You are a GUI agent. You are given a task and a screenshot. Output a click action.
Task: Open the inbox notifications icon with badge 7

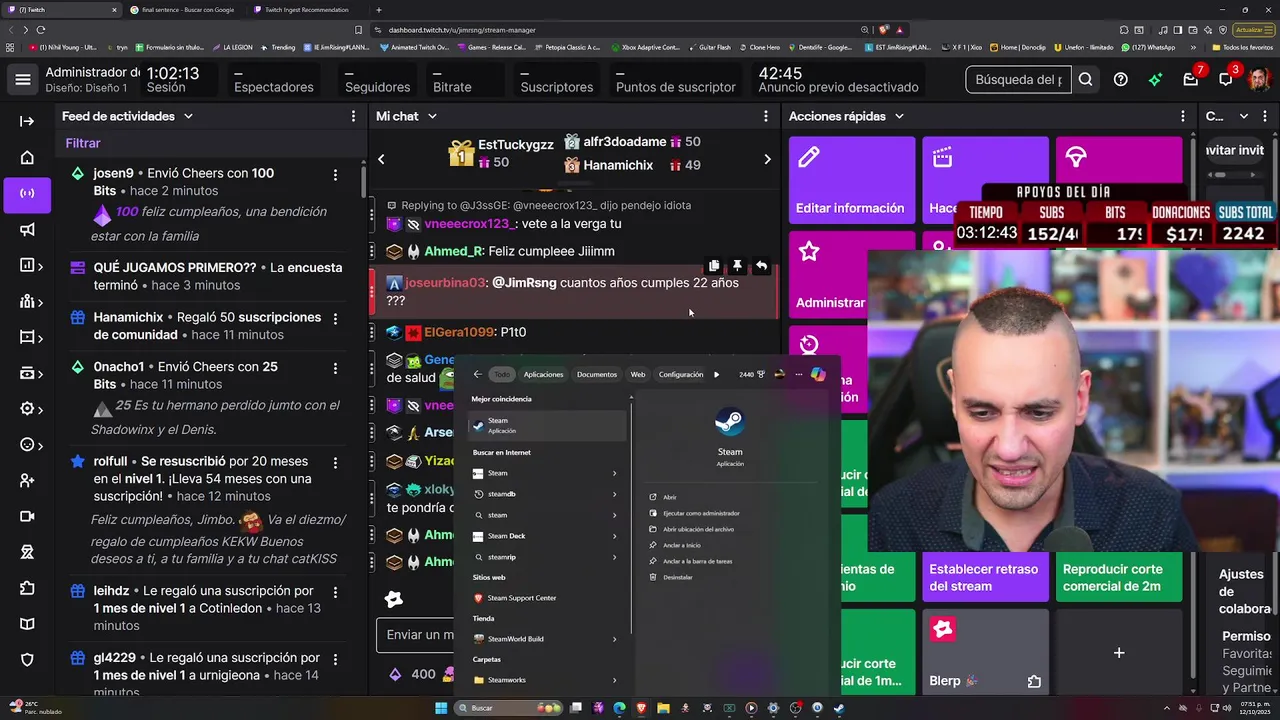tap(1191, 80)
